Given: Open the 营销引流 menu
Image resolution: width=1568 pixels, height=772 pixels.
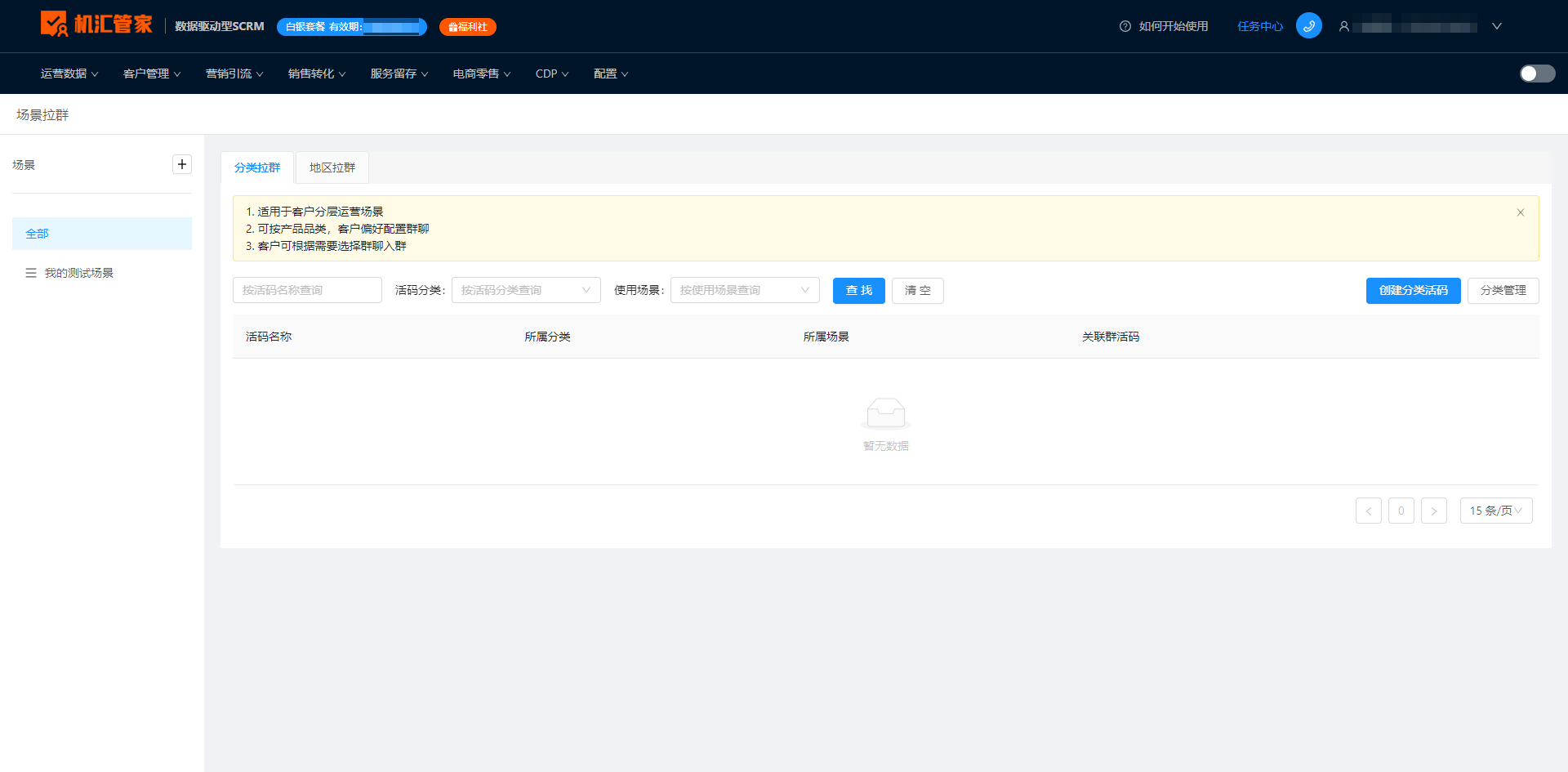Looking at the screenshot, I should (x=234, y=74).
